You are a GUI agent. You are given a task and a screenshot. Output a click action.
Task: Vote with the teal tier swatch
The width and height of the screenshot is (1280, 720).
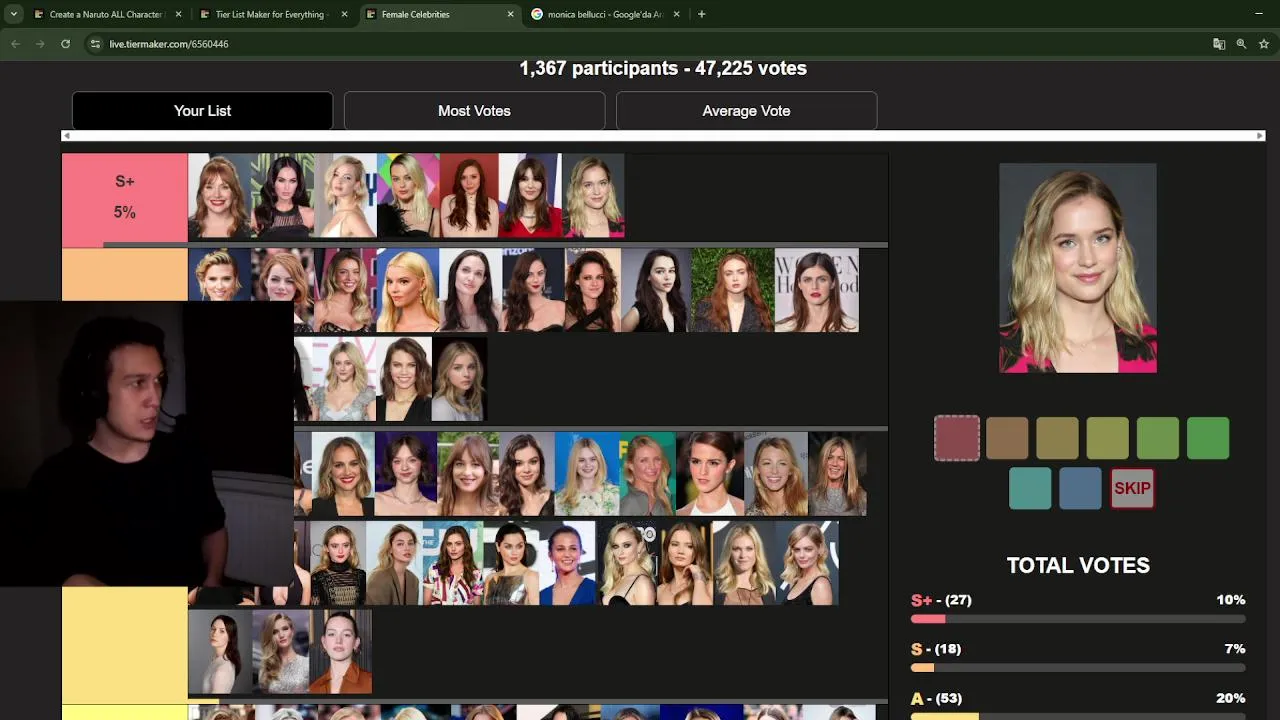(x=1030, y=488)
